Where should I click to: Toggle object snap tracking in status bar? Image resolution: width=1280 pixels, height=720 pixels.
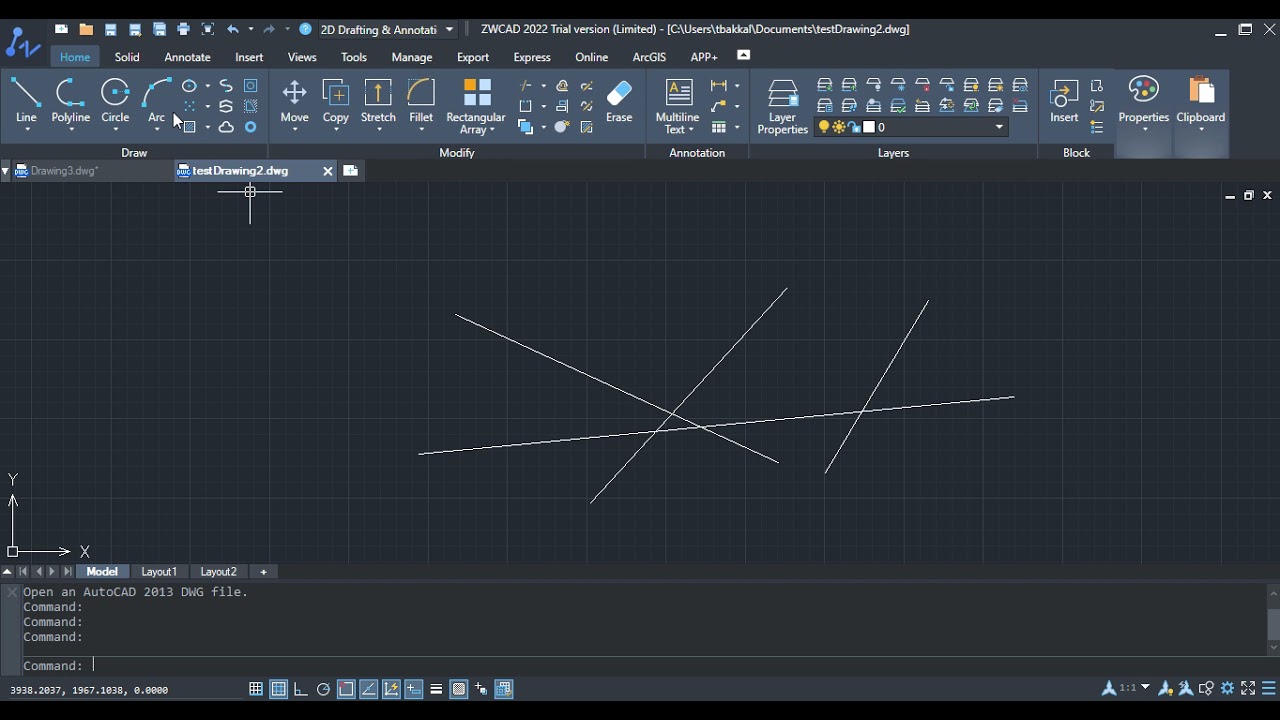click(369, 689)
